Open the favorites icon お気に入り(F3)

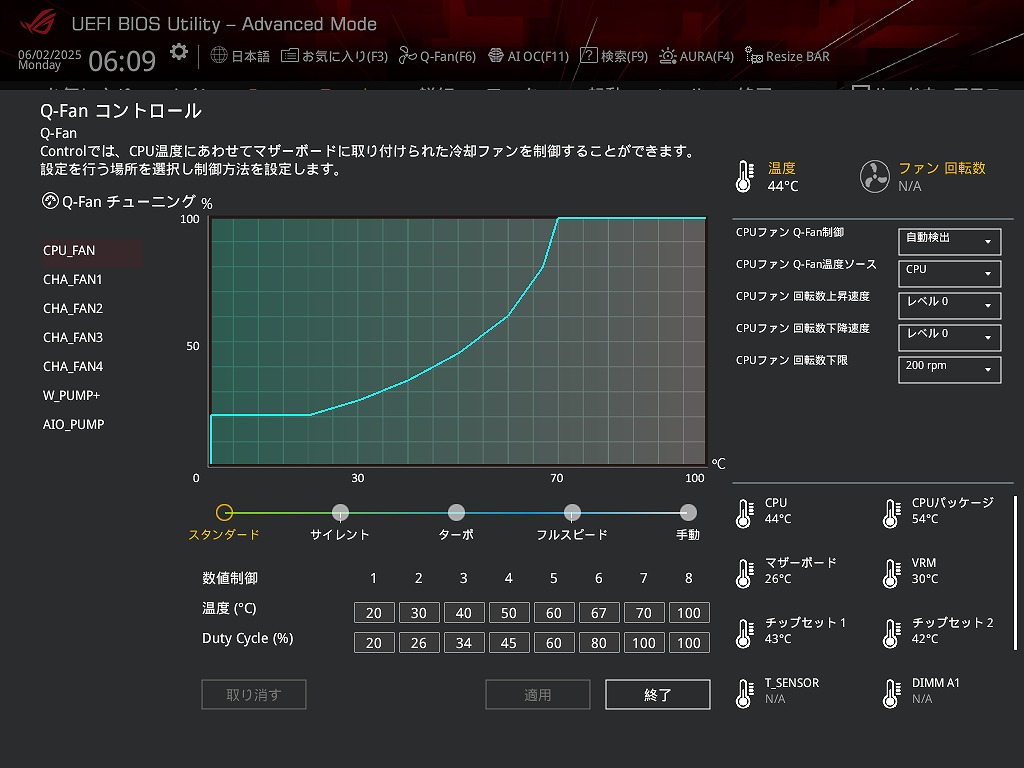(289, 56)
